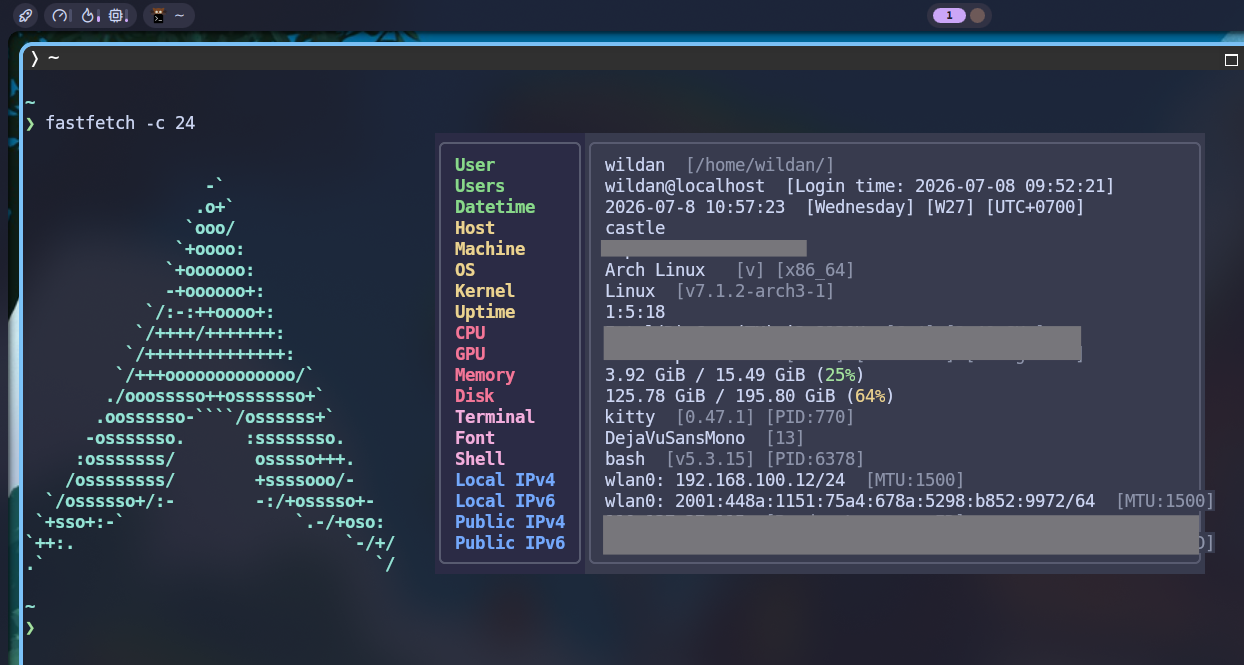The image size is (1244, 665).
Task: Click the gray redacted block beside Machine
Action: click(x=704, y=248)
